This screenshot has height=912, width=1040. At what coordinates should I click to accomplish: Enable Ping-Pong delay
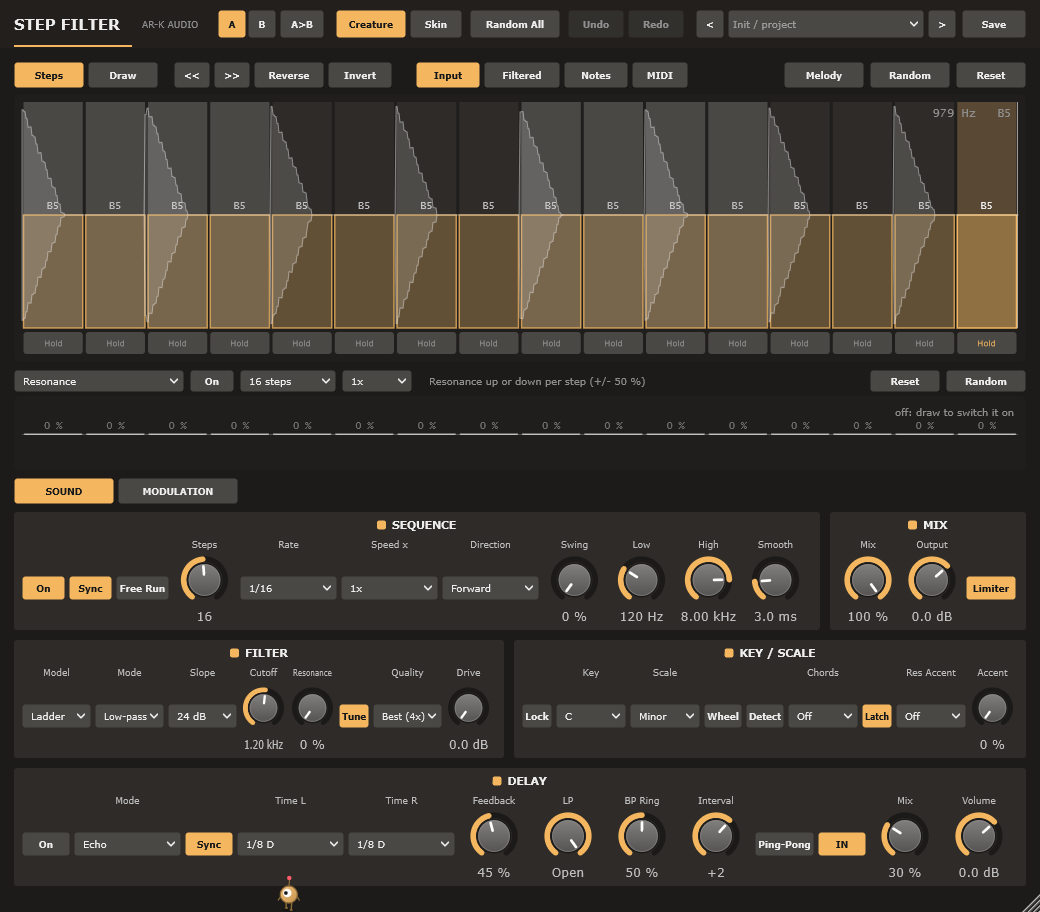point(784,844)
